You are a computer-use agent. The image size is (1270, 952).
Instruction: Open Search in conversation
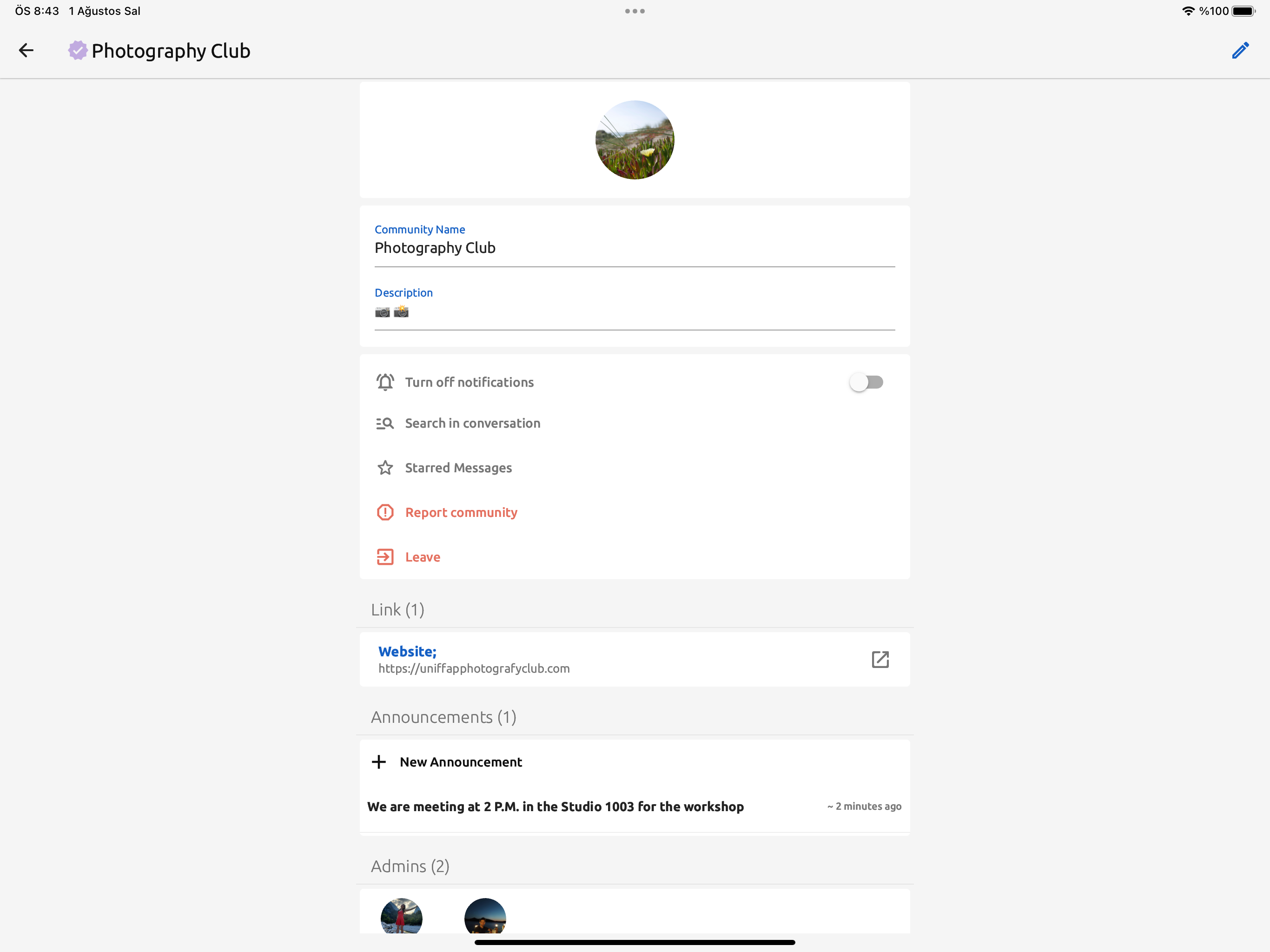coord(635,423)
